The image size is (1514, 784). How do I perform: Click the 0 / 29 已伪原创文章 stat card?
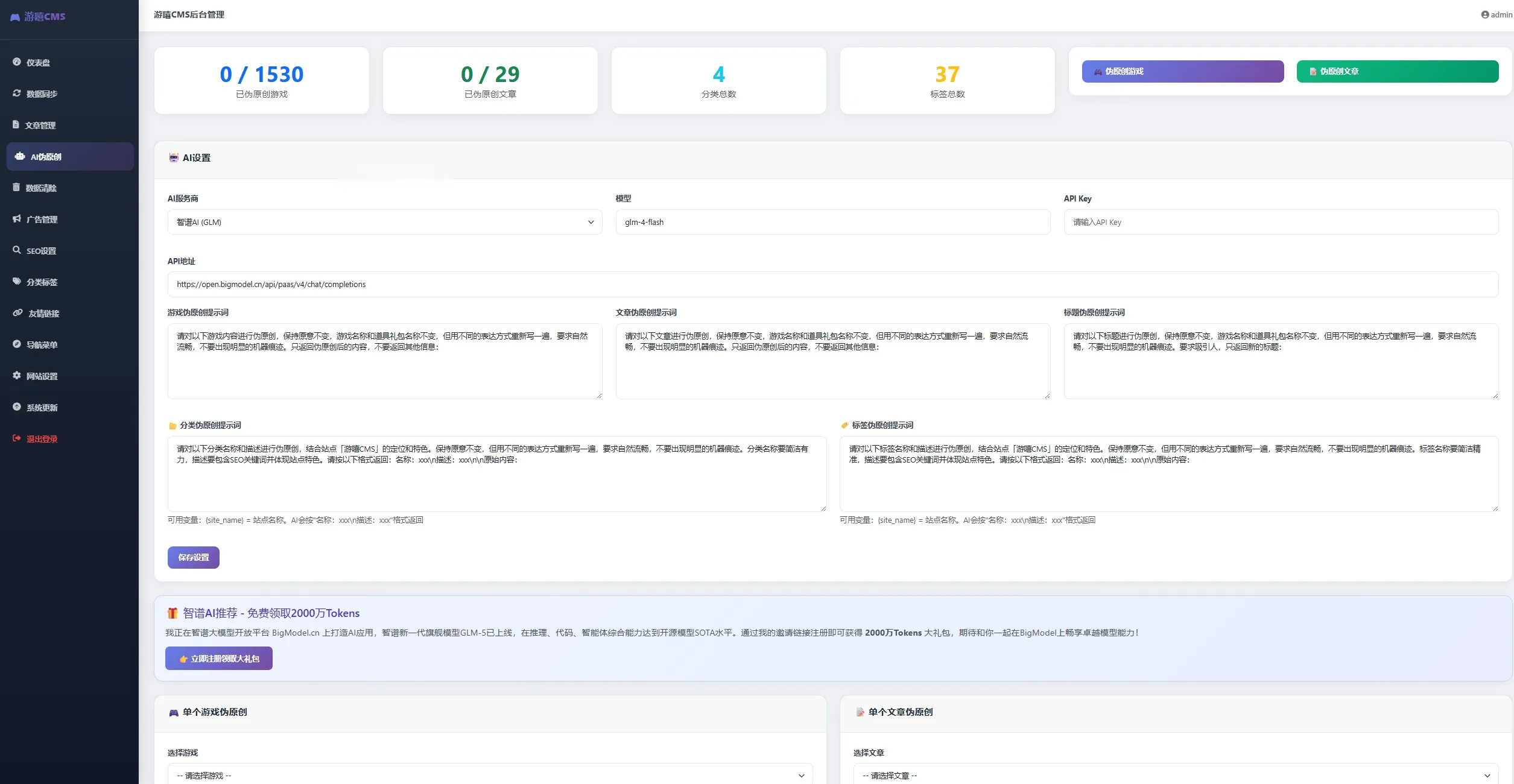coord(490,80)
